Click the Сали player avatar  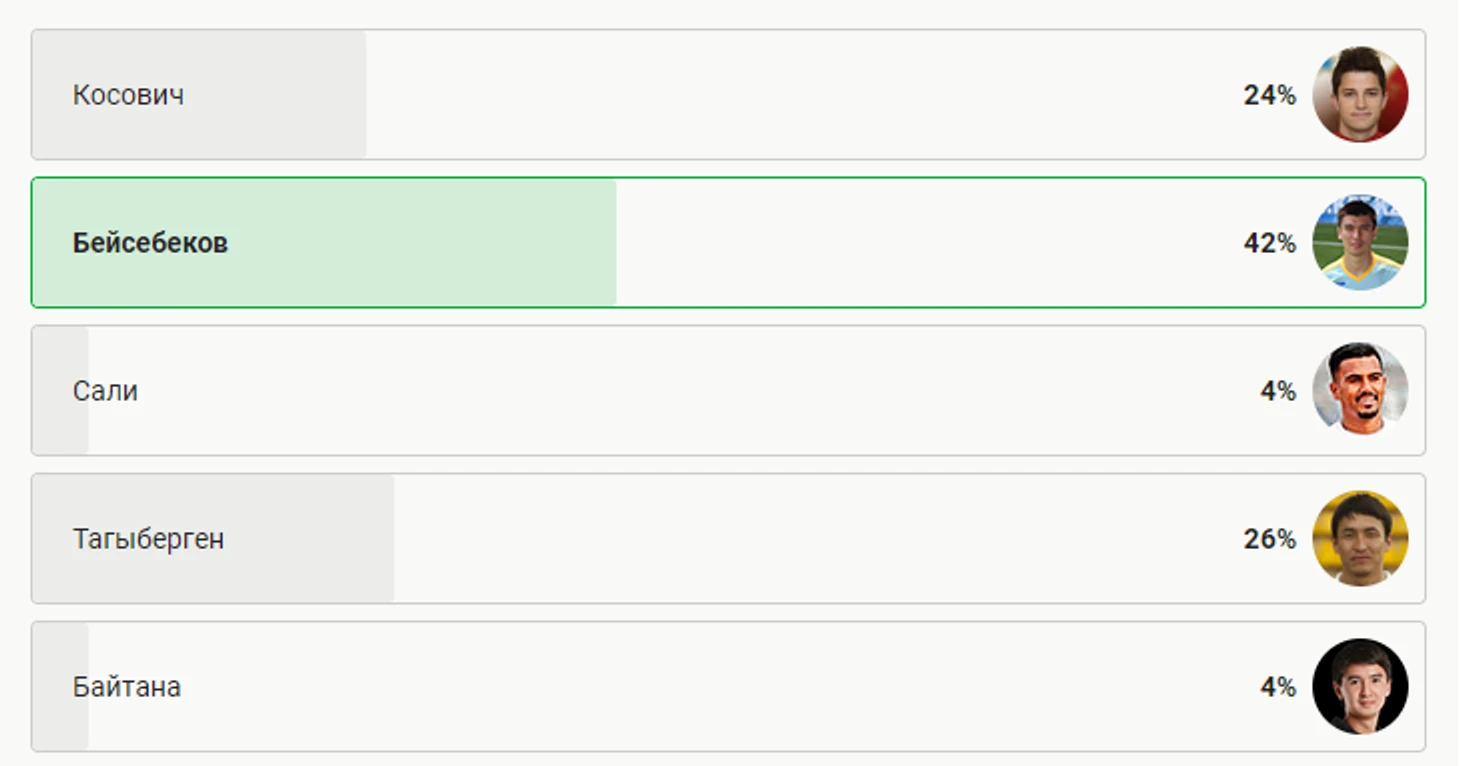click(x=1360, y=390)
